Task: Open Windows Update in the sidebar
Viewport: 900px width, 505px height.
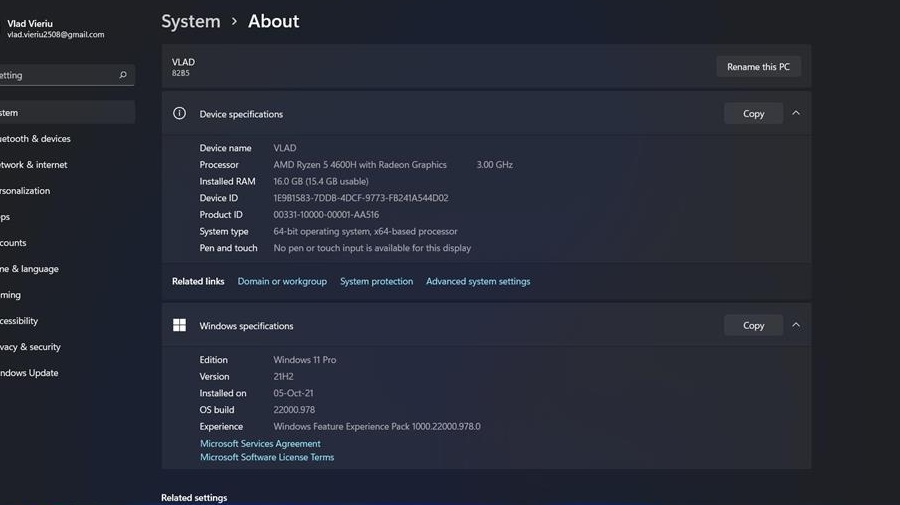Action: pos(30,373)
